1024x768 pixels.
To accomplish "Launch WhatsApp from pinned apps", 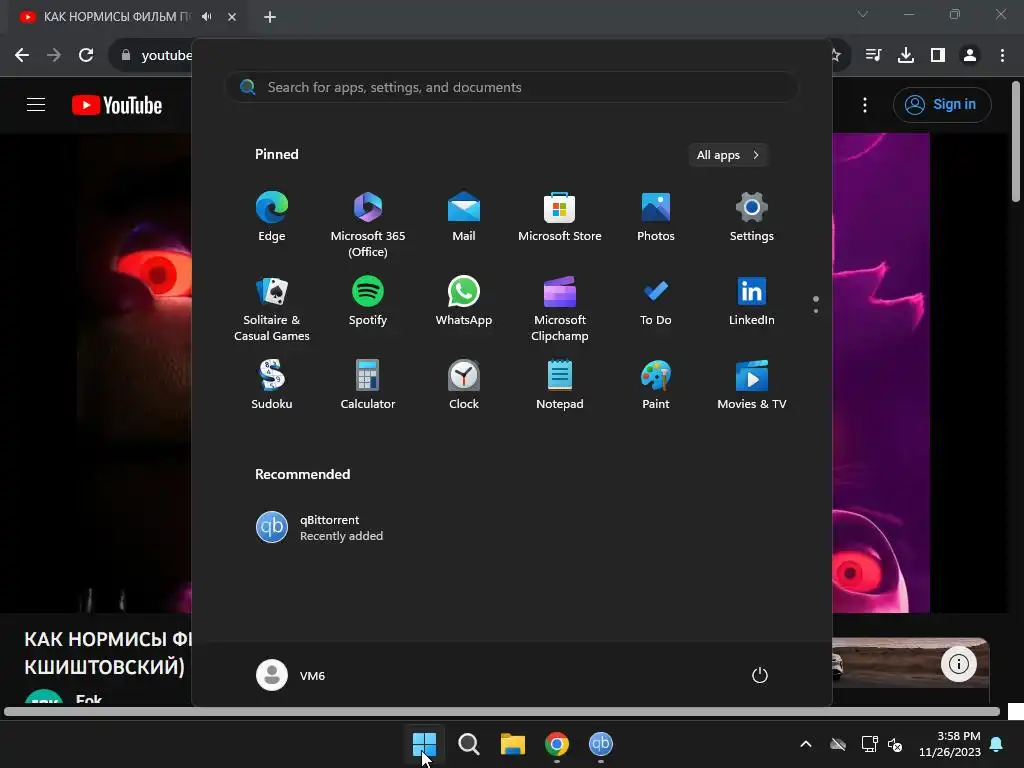I will [464, 301].
